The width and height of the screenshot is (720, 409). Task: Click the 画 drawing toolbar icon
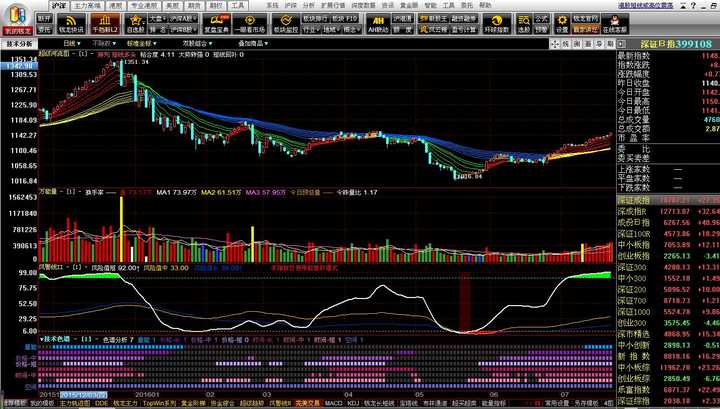tap(588, 44)
